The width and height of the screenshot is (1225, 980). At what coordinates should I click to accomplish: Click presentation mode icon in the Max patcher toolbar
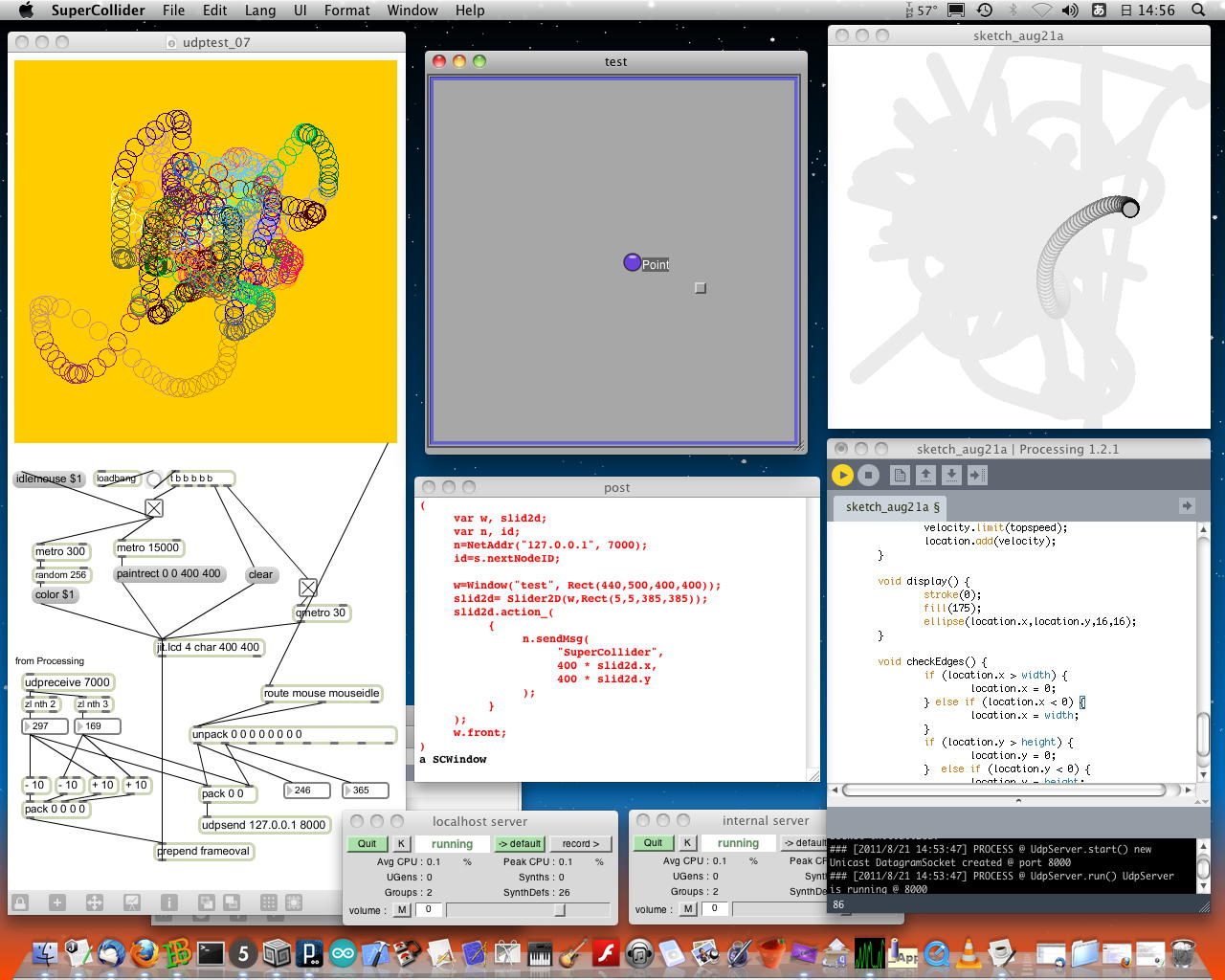[x=132, y=902]
